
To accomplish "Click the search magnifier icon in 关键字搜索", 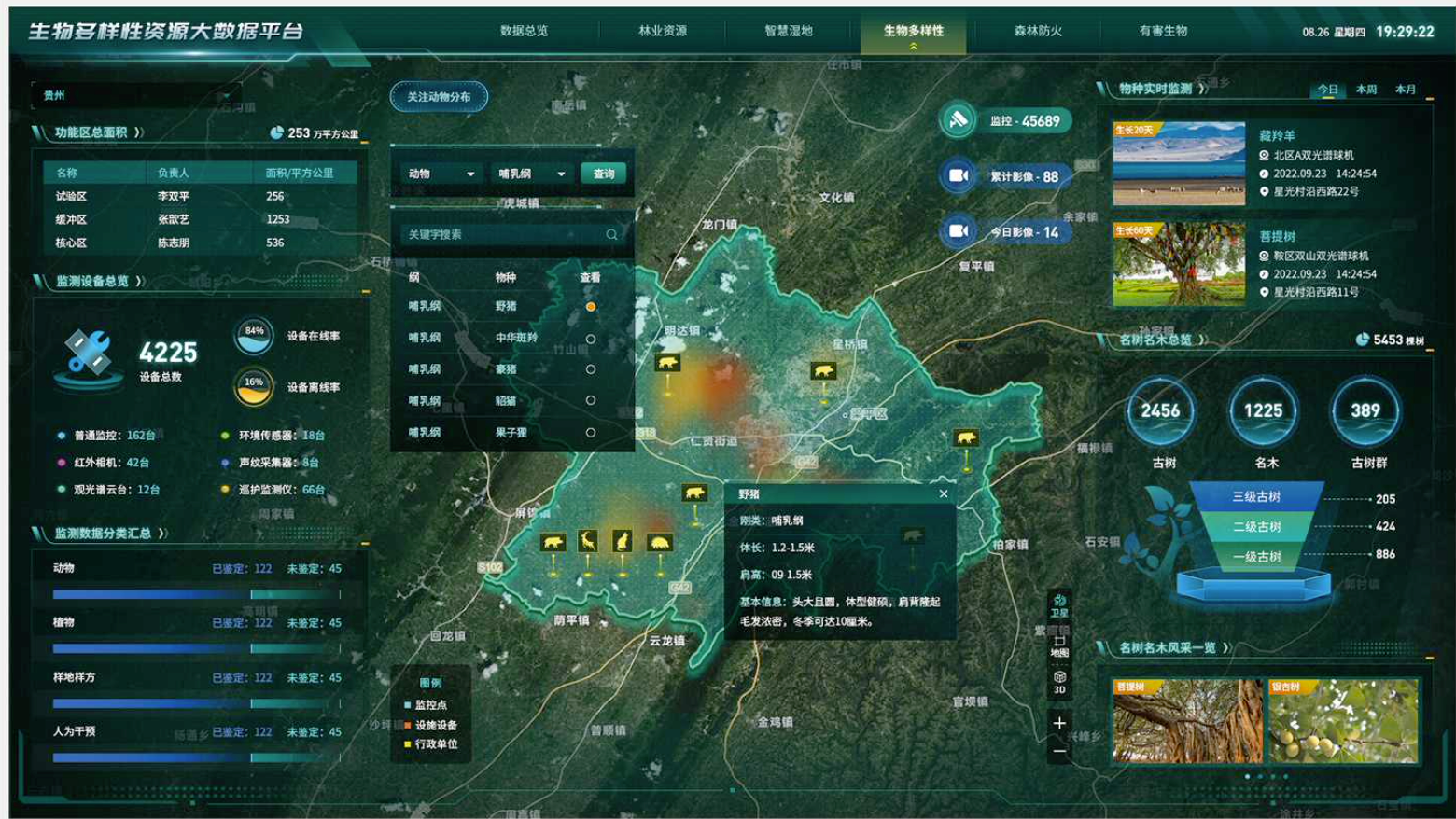I will [612, 234].
